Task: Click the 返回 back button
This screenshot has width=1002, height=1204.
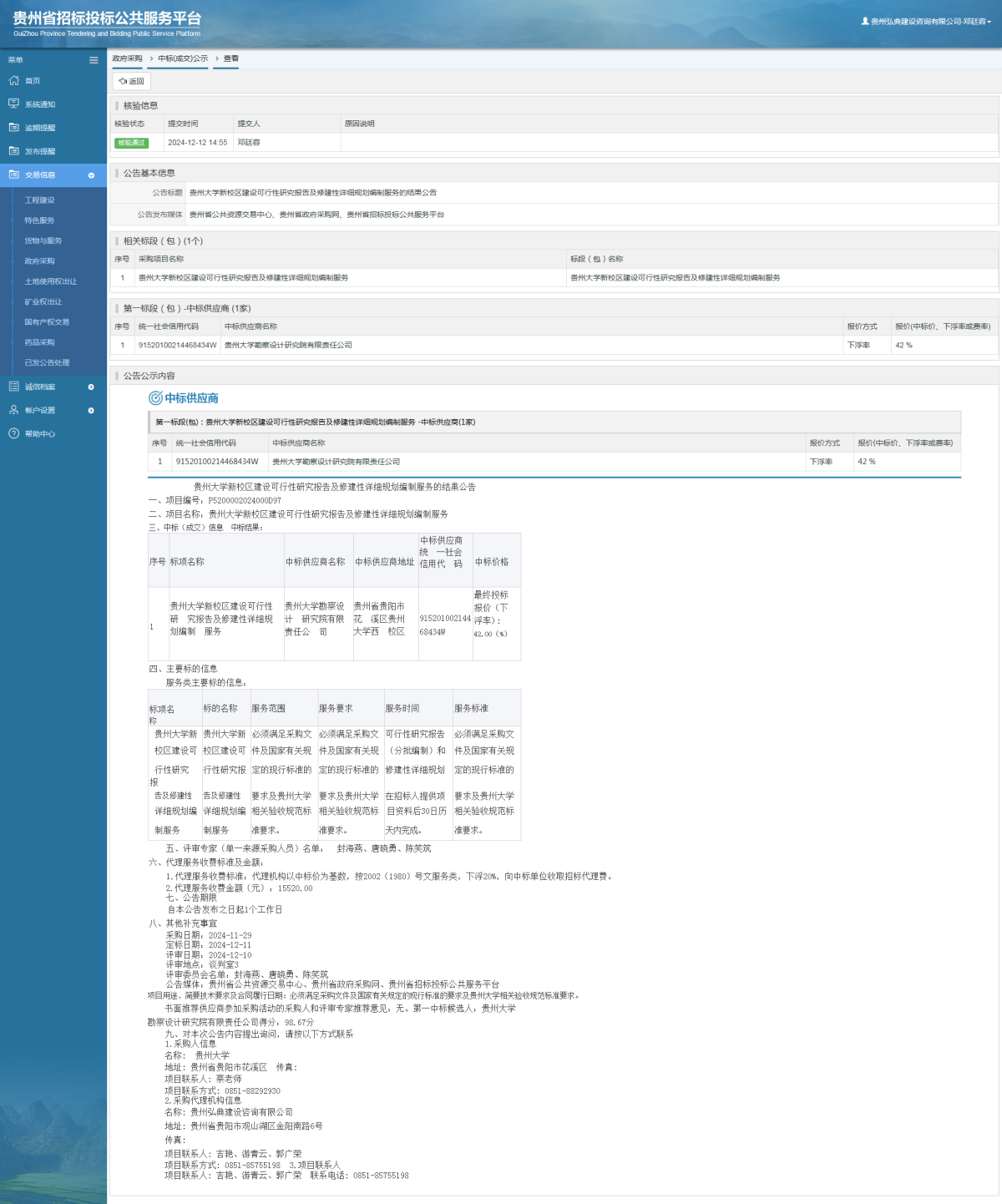Action: coord(132,81)
